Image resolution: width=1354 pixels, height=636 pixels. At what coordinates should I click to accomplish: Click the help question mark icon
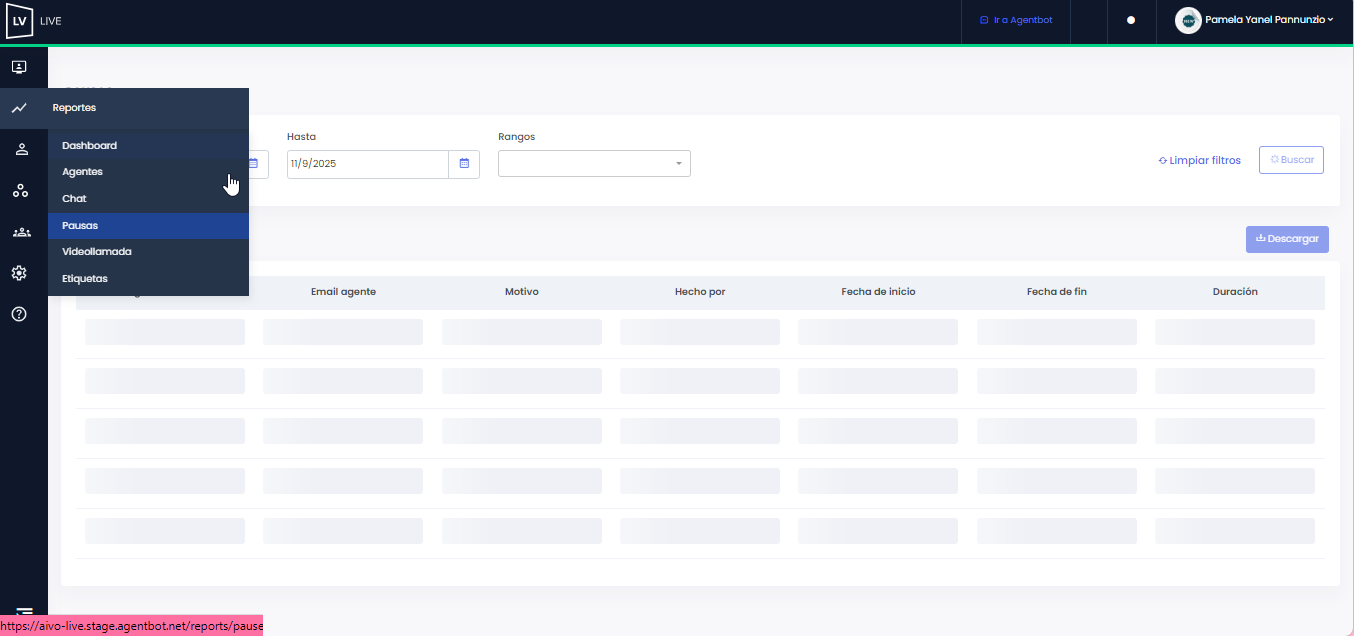(19, 314)
